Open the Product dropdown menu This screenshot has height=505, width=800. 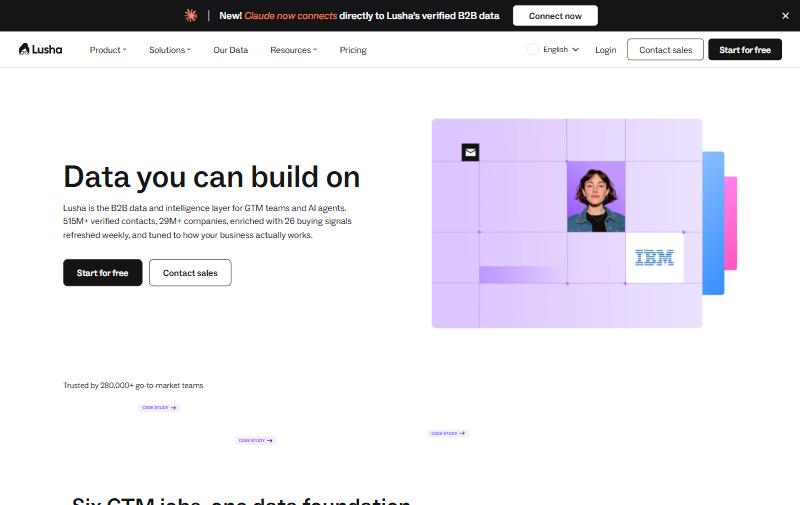point(108,50)
